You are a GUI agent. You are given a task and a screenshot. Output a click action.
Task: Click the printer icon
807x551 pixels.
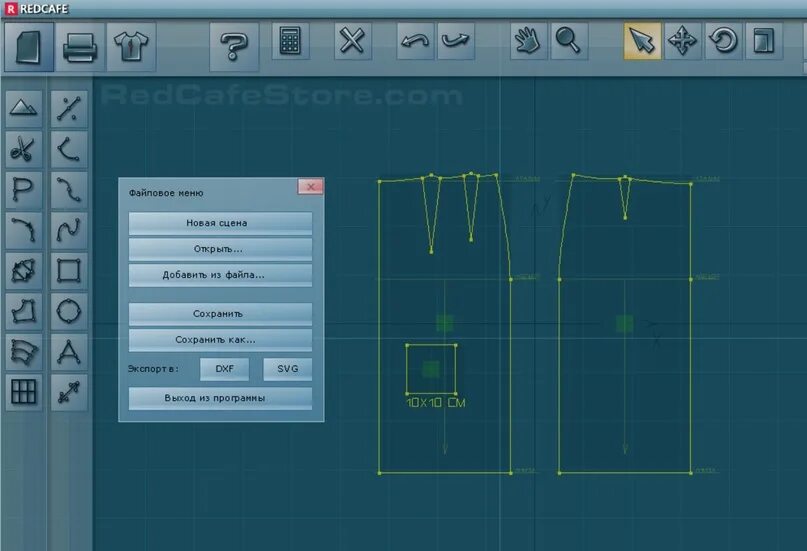(80, 47)
